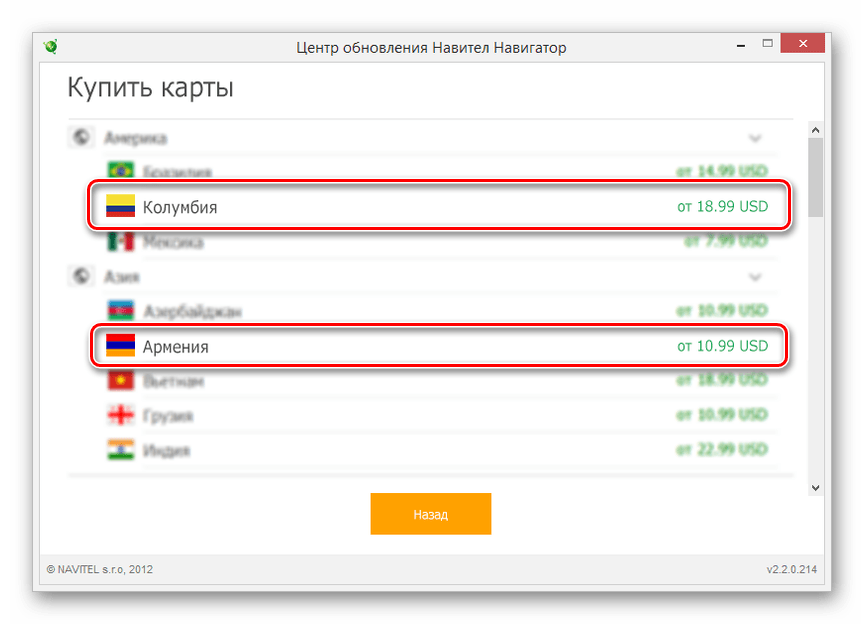The width and height of the screenshot is (864, 624).
Task: Click the Бразилия price от 14.99 USD
Action: (x=722, y=171)
